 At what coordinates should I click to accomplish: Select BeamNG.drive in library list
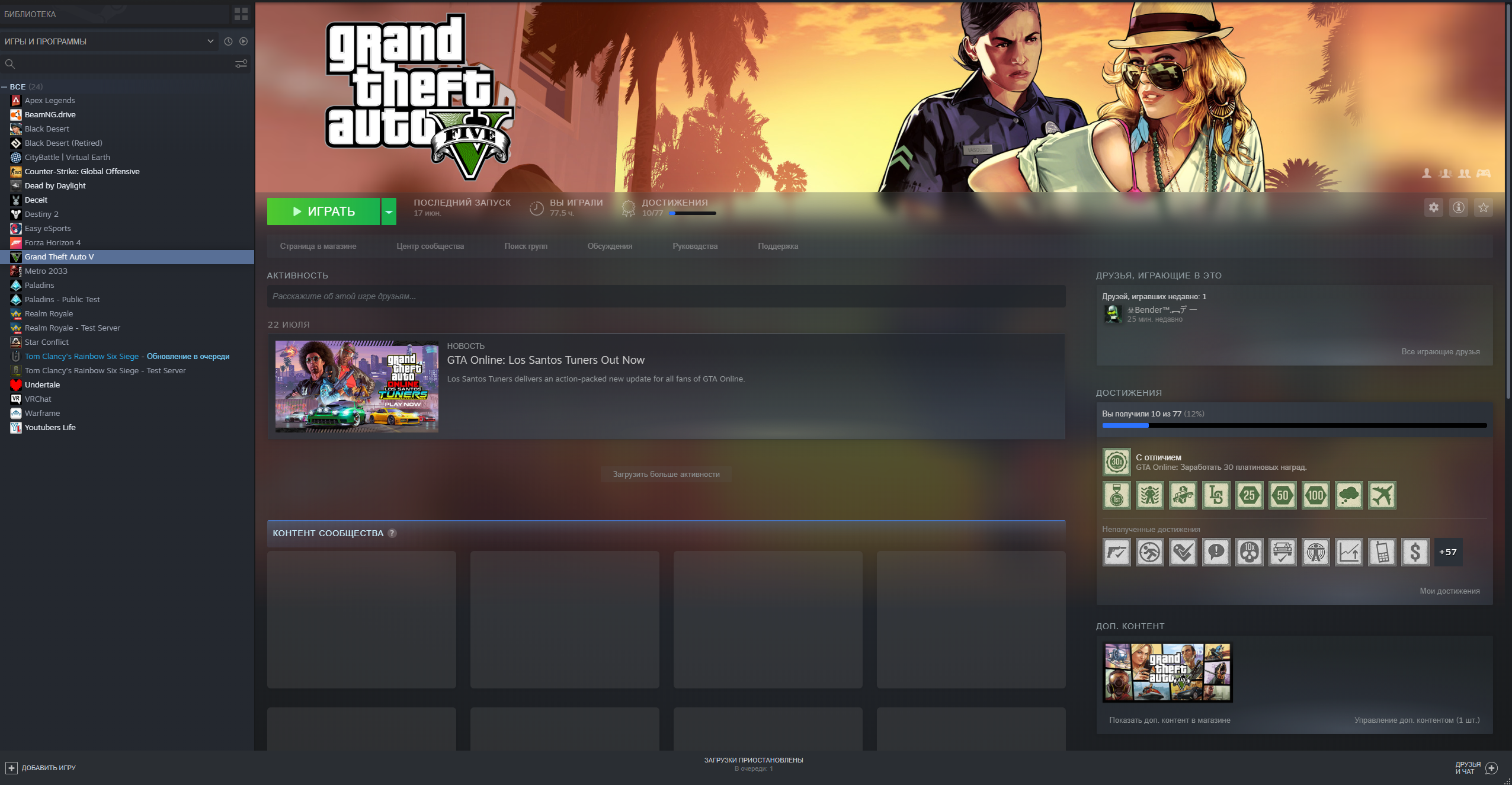tap(127, 114)
